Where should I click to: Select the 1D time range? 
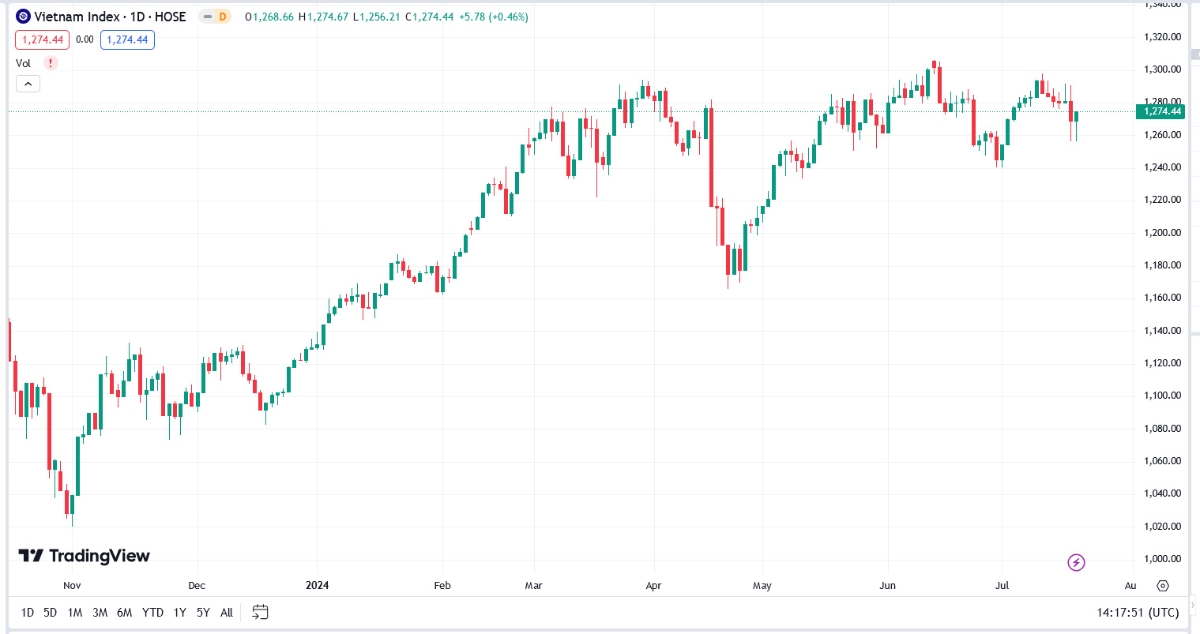[27, 612]
